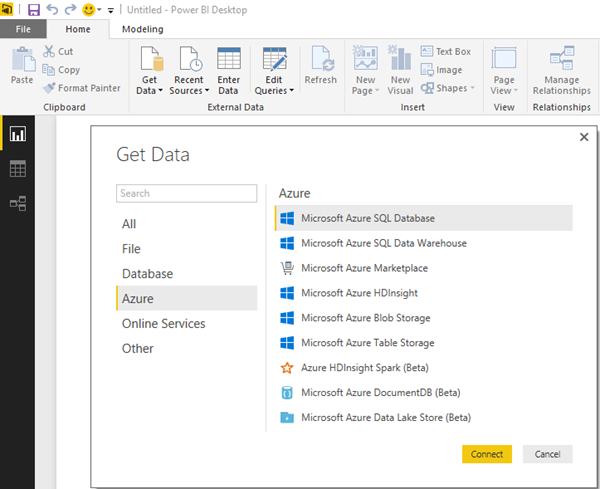This screenshot has height=489, width=600.
Task: Select the Cut scissors tool
Action: coord(58,51)
